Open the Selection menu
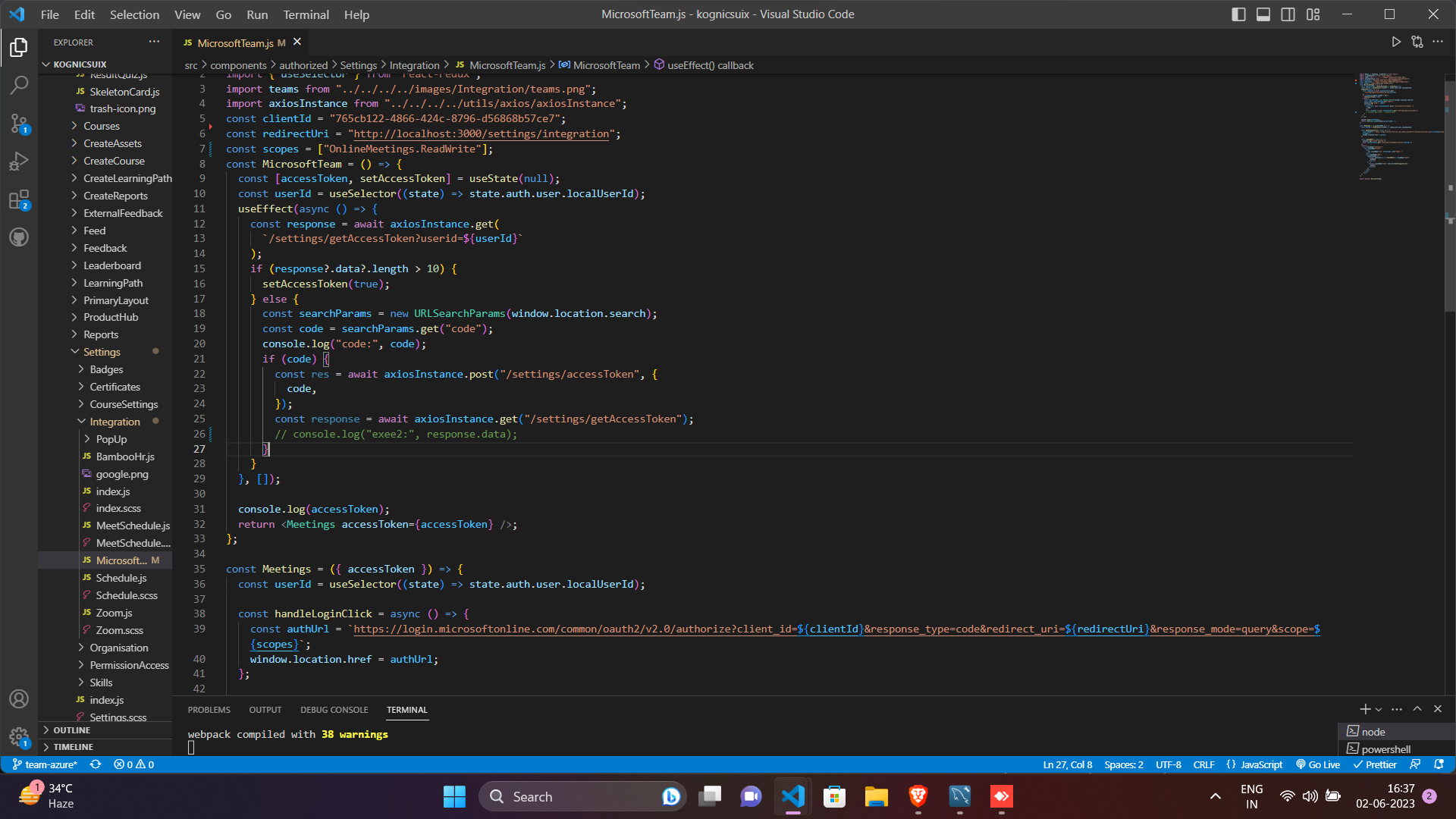This screenshot has width=1456, height=819. click(134, 14)
